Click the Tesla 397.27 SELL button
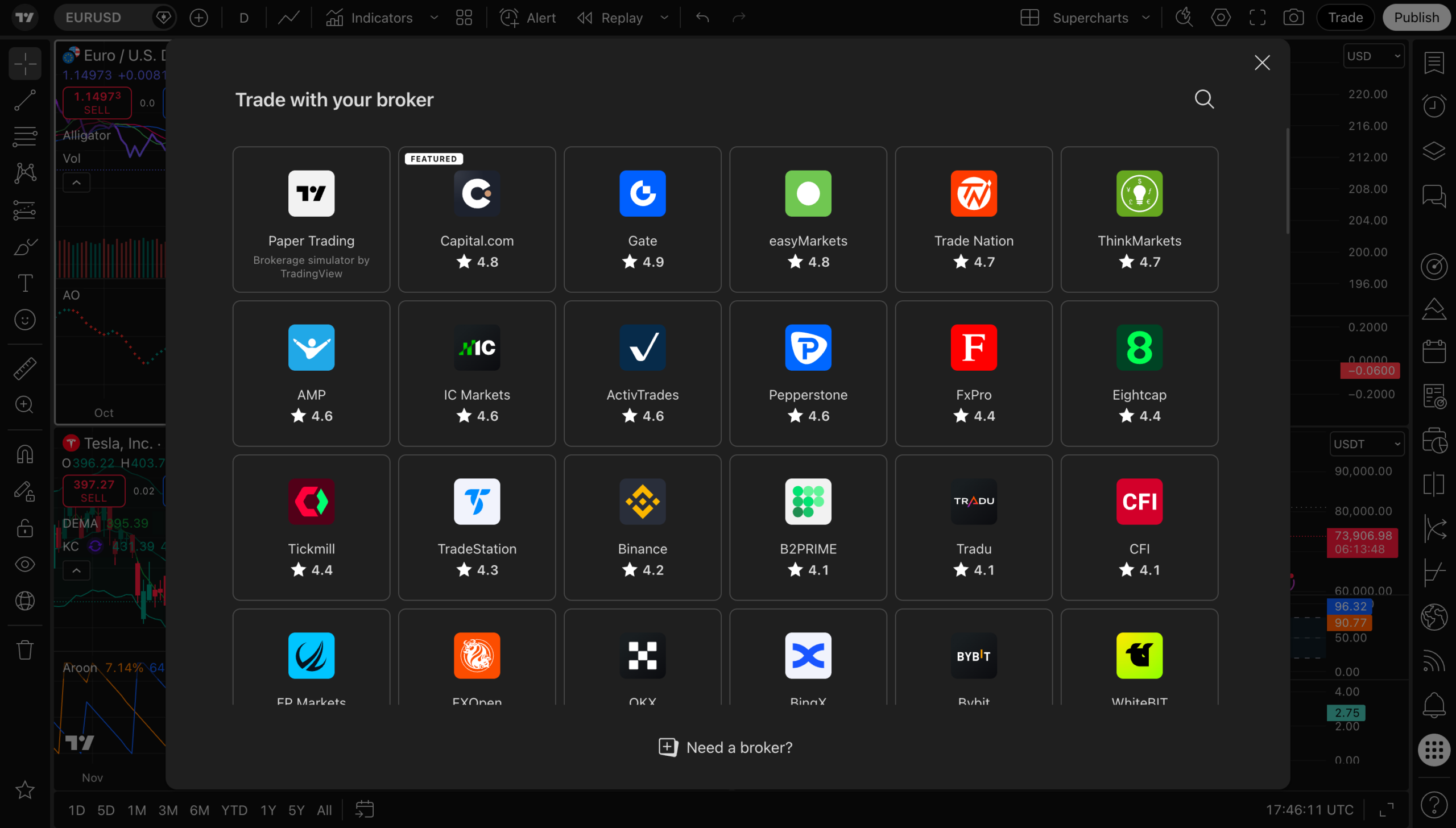The height and width of the screenshot is (828, 1456). pyautogui.click(x=94, y=491)
